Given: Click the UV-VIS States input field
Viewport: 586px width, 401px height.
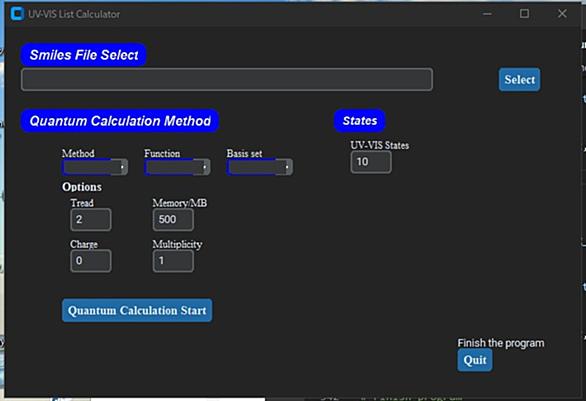Looking at the screenshot, I should pyautogui.click(x=371, y=162).
